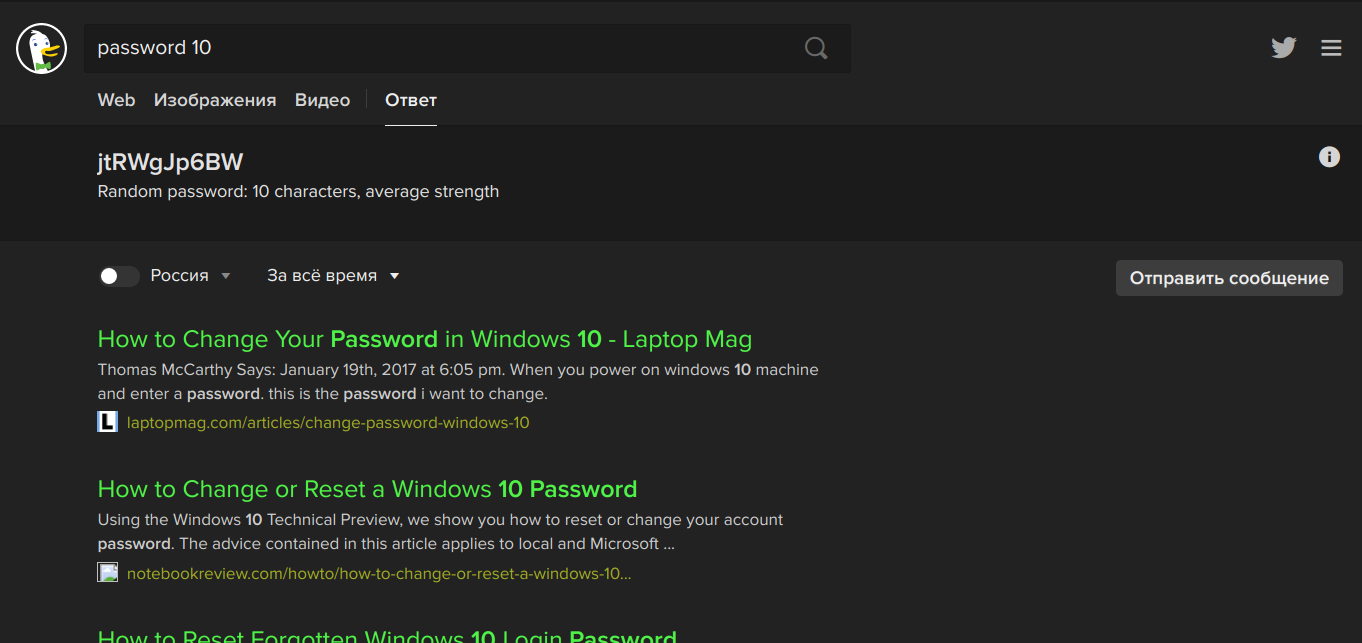Switch to the Видео tab

322,100
